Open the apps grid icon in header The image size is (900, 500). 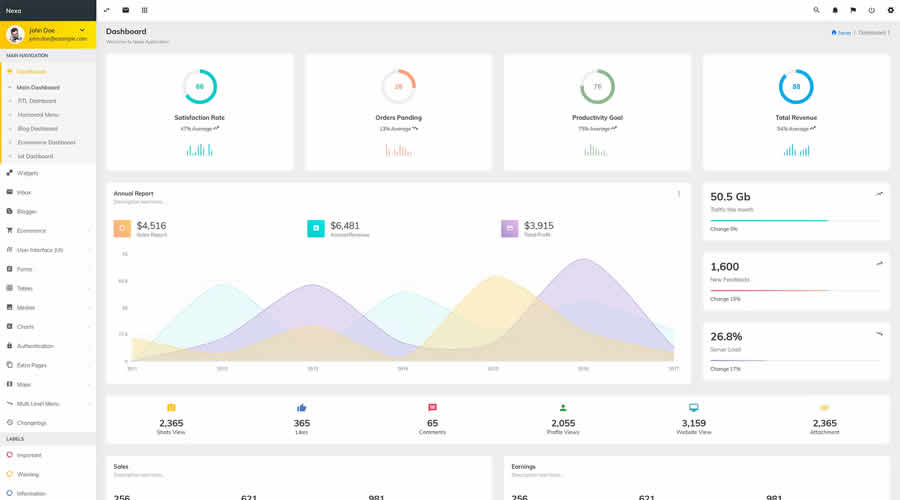[144, 10]
